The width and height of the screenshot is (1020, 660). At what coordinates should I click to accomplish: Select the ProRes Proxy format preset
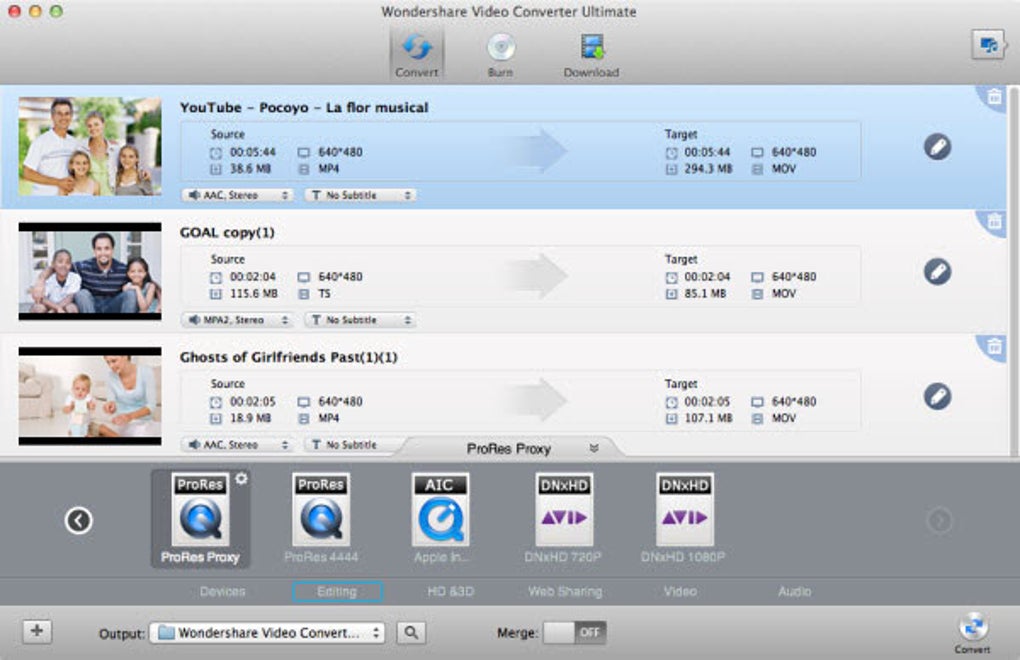tap(200, 518)
